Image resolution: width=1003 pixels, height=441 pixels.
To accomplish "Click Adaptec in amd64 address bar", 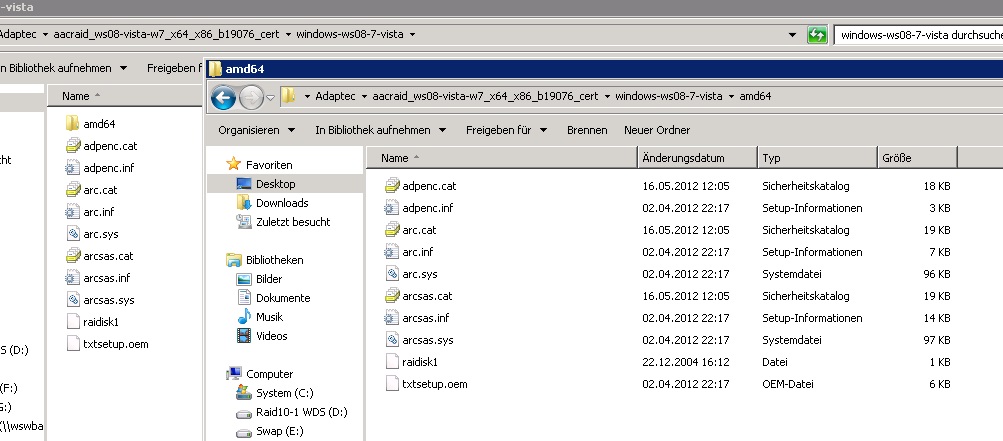I will point(335,97).
